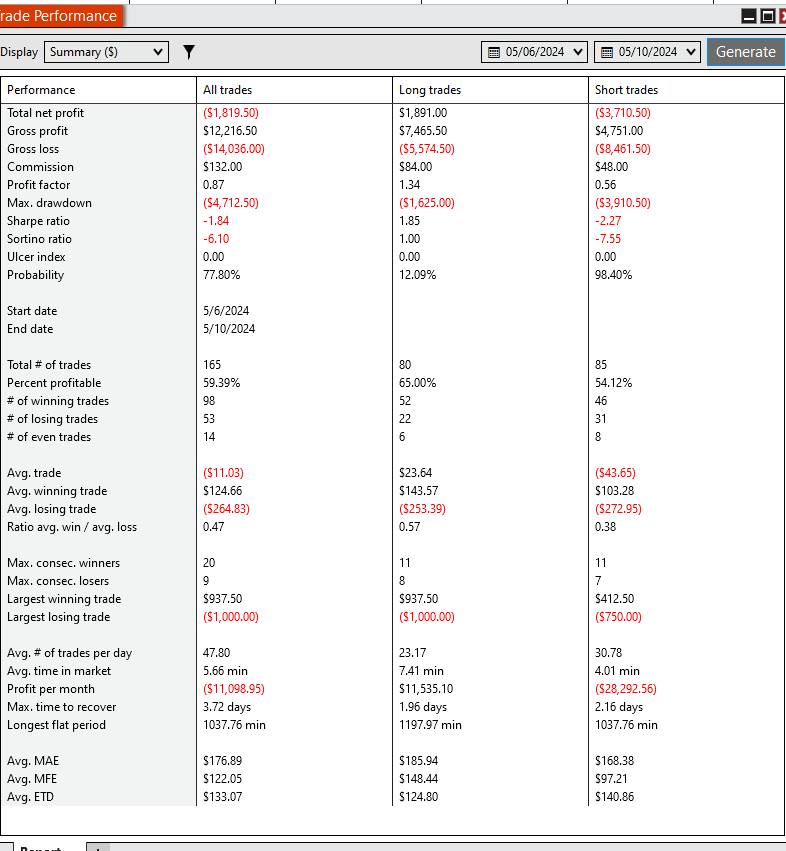
Task: Maximize the Trade Performance window
Action: click(768, 16)
